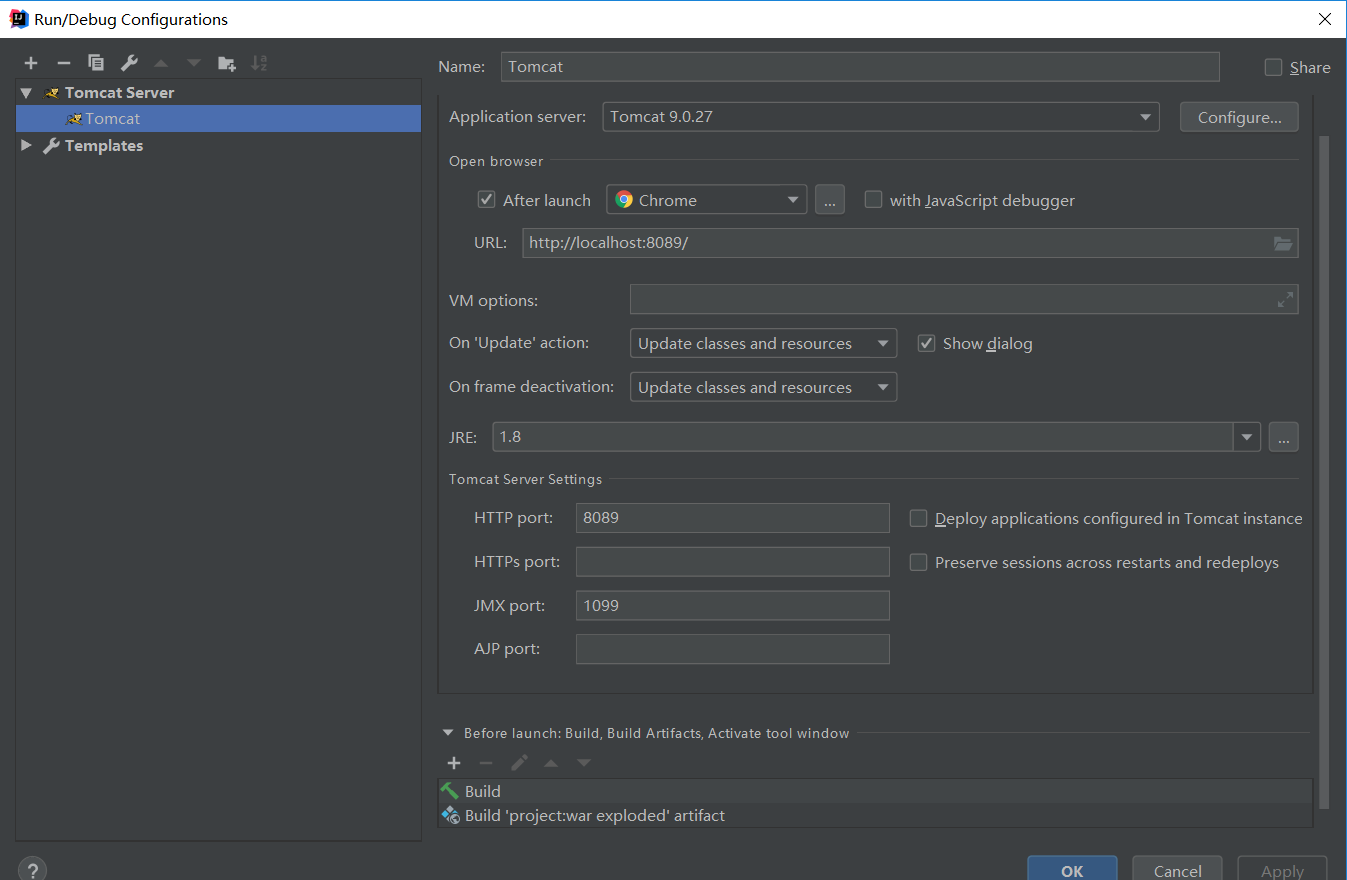Screen dimensions: 1347x880
Task: Click the Configure... button
Action: [x=1239, y=117]
